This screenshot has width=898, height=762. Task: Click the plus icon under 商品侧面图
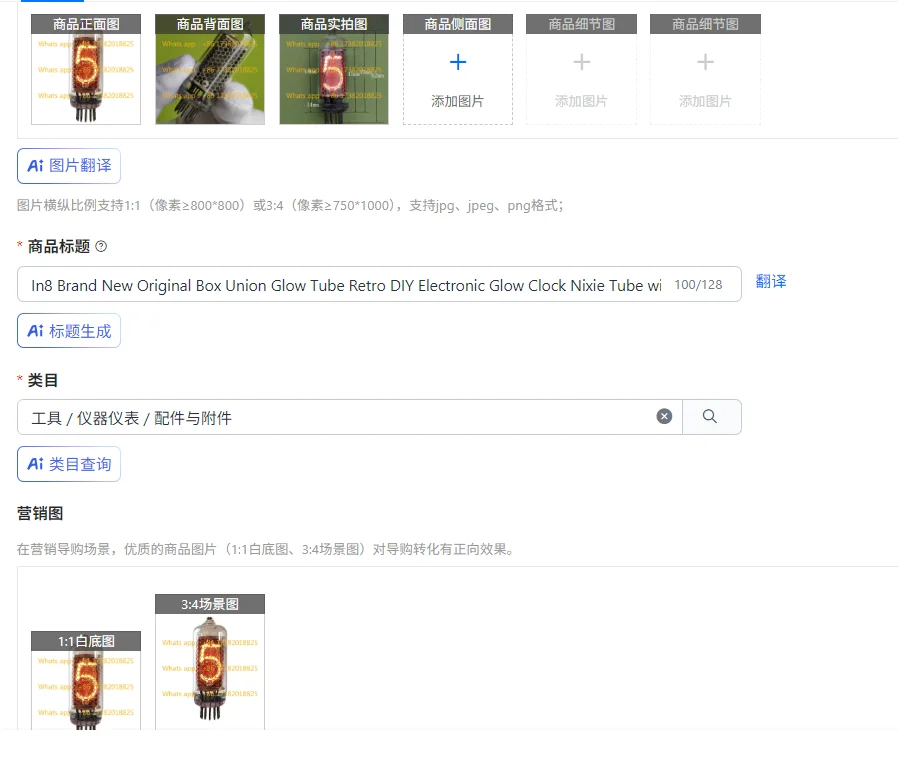(458, 62)
